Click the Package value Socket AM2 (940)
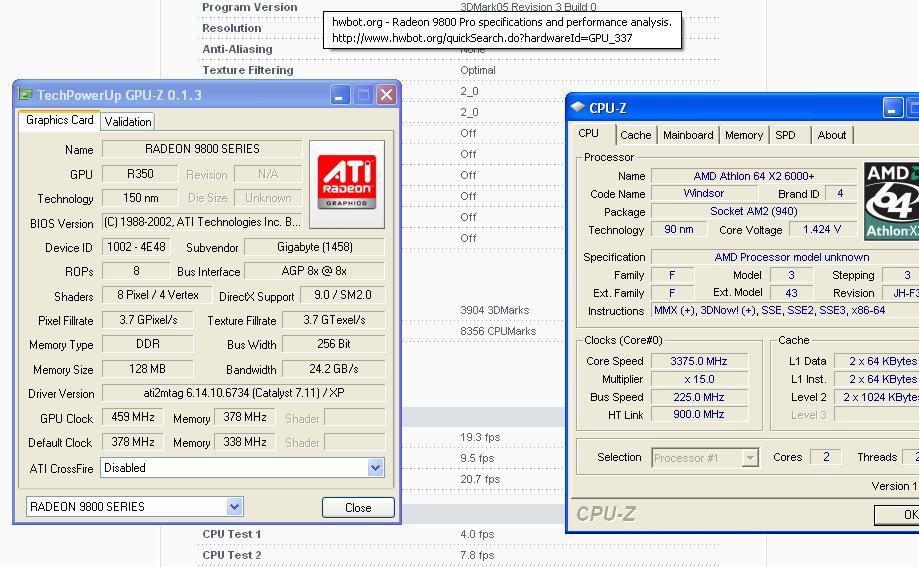The height and width of the screenshot is (567, 919). 754,211
